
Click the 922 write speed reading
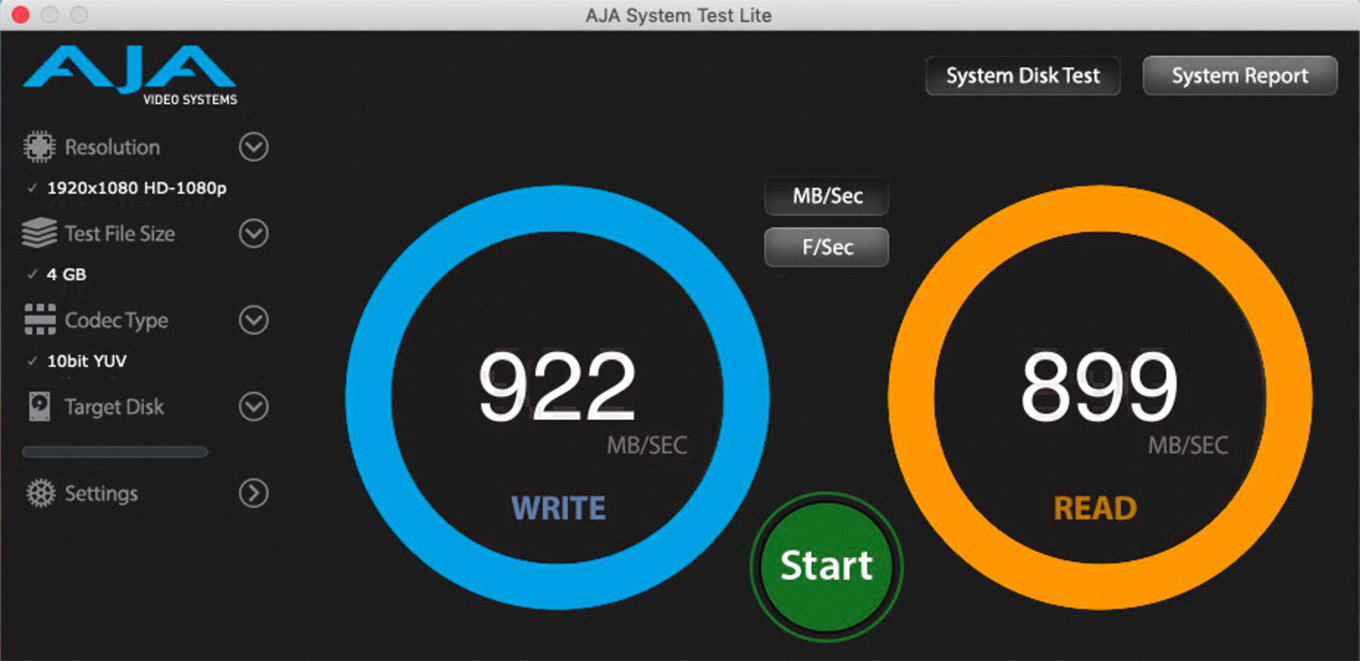[557, 388]
